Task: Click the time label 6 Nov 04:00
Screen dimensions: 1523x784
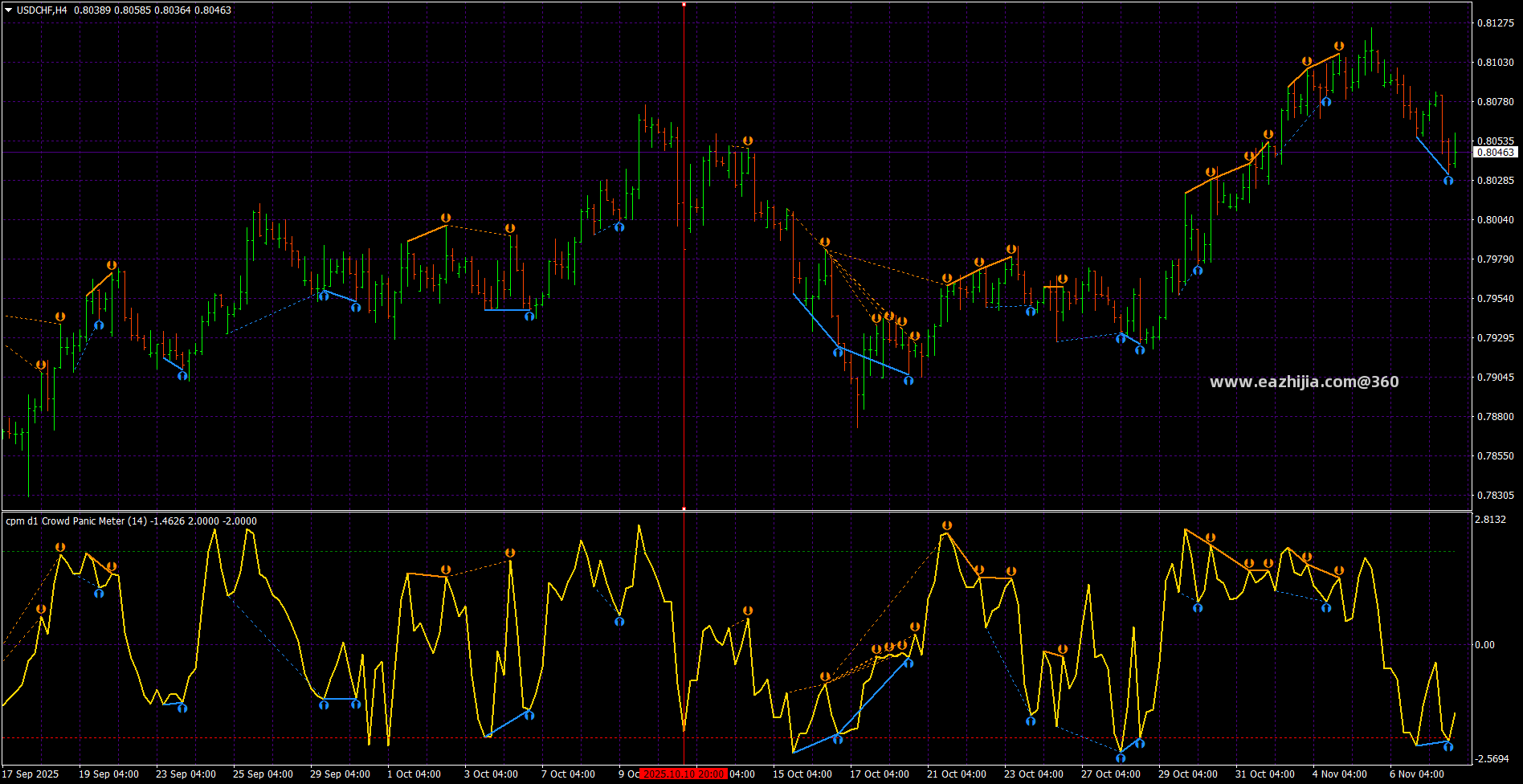Action: tap(1417, 774)
